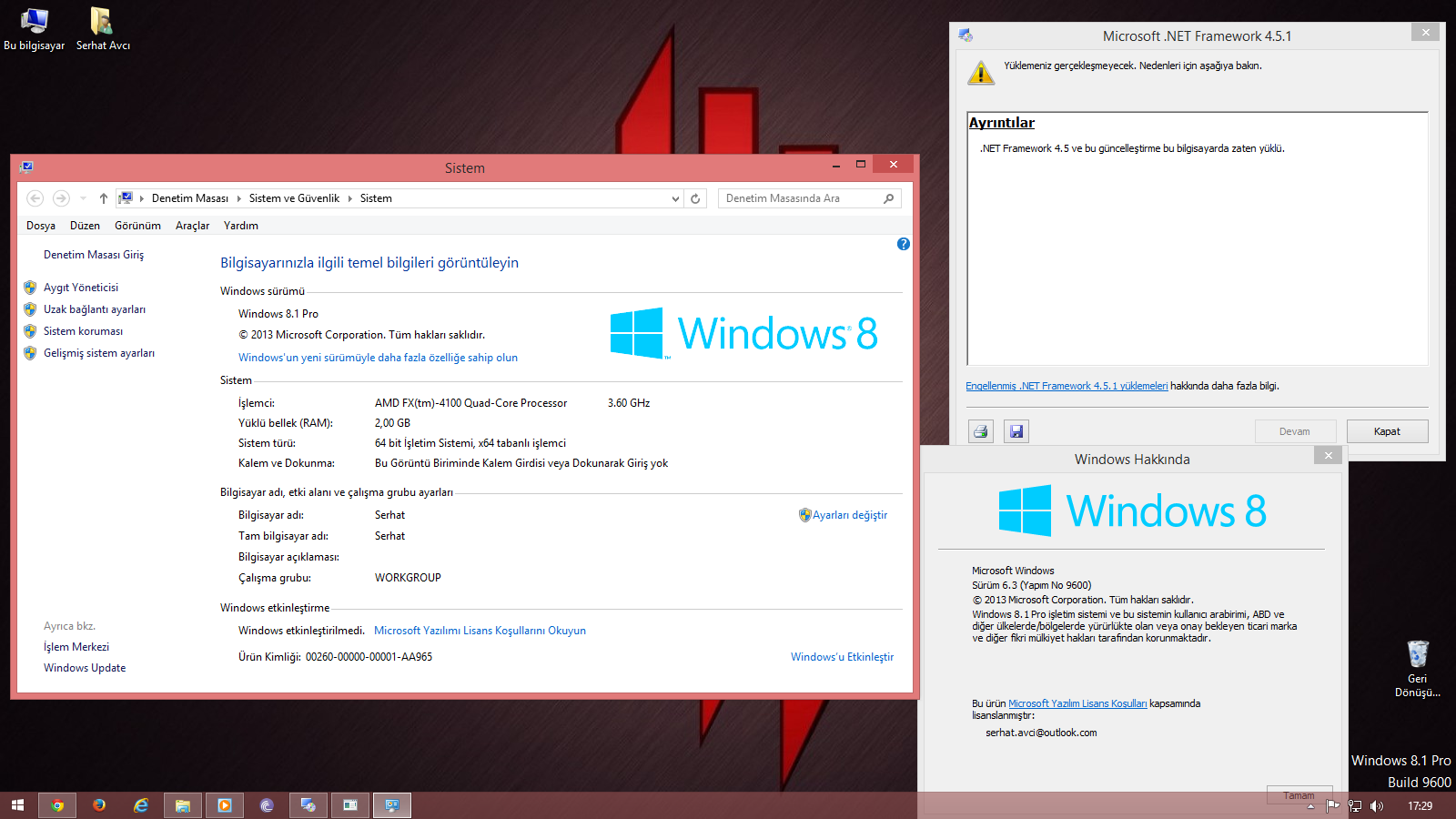The image size is (1456, 819).
Task: Open Windows Update link
Action: click(85, 668)
